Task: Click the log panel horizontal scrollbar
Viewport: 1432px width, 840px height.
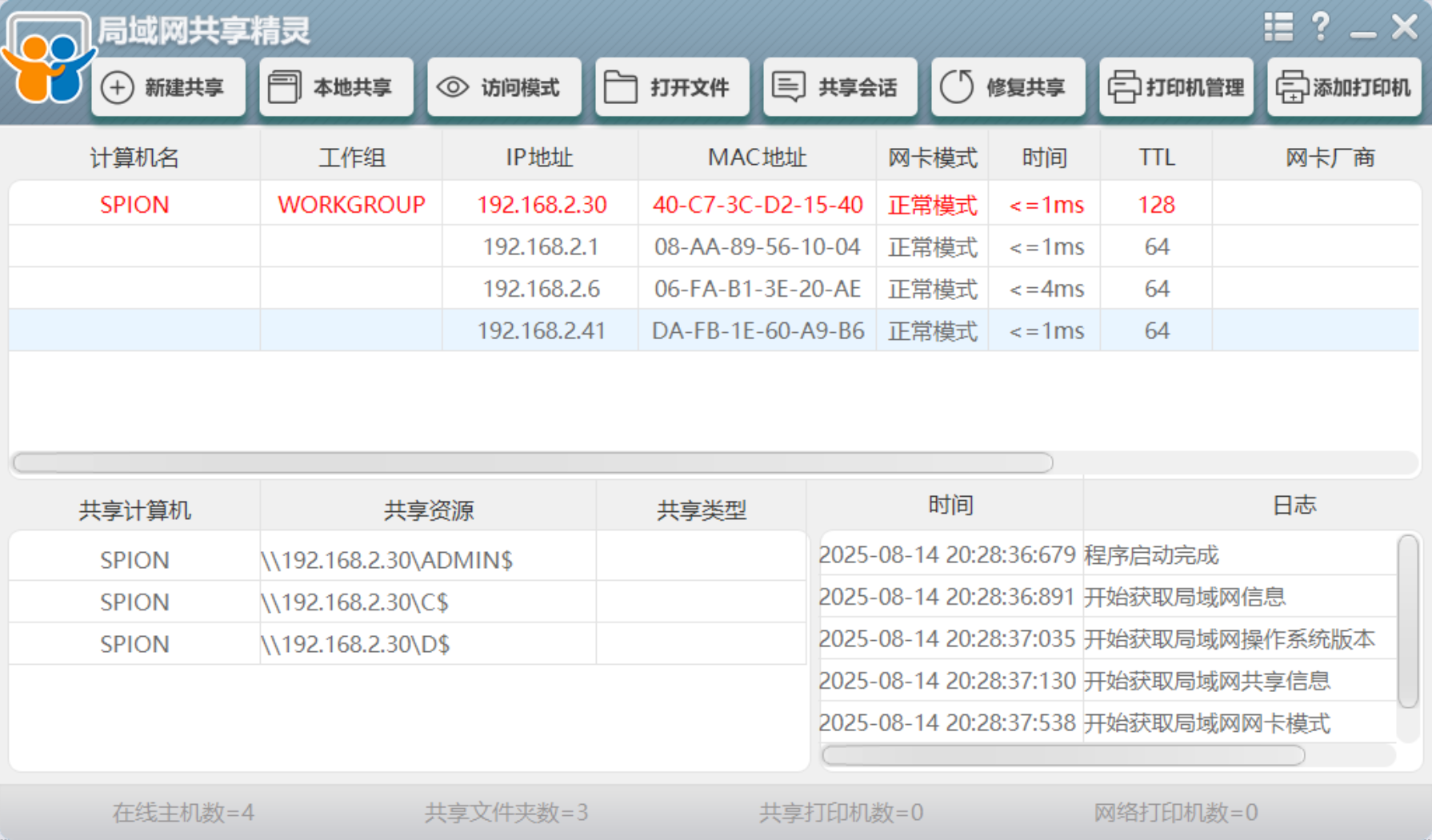Action: pyautogui.click(x=1064, y=755)
